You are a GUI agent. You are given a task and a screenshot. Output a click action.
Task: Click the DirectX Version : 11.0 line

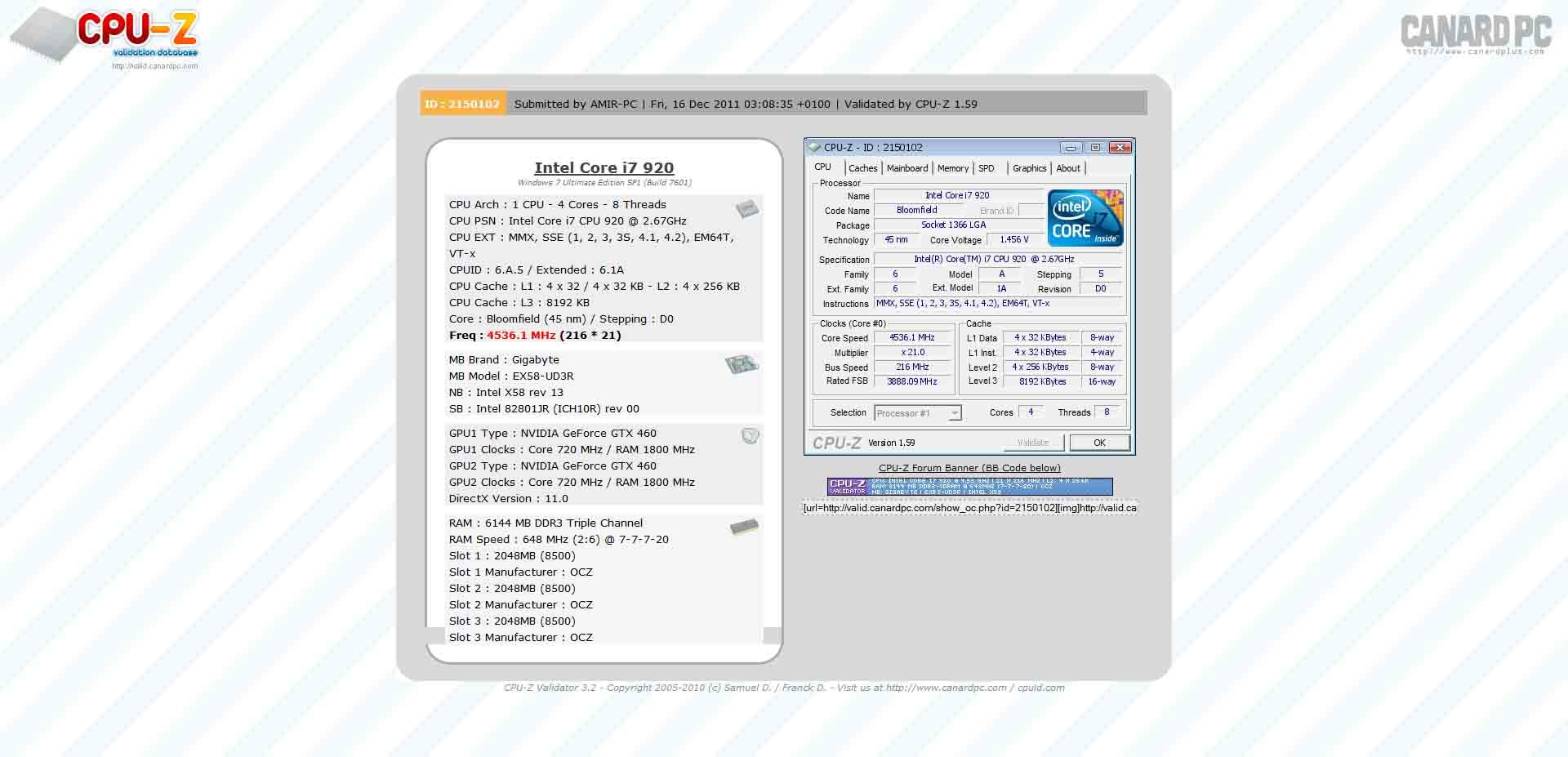pyautogui.click(x=509, y=498)
